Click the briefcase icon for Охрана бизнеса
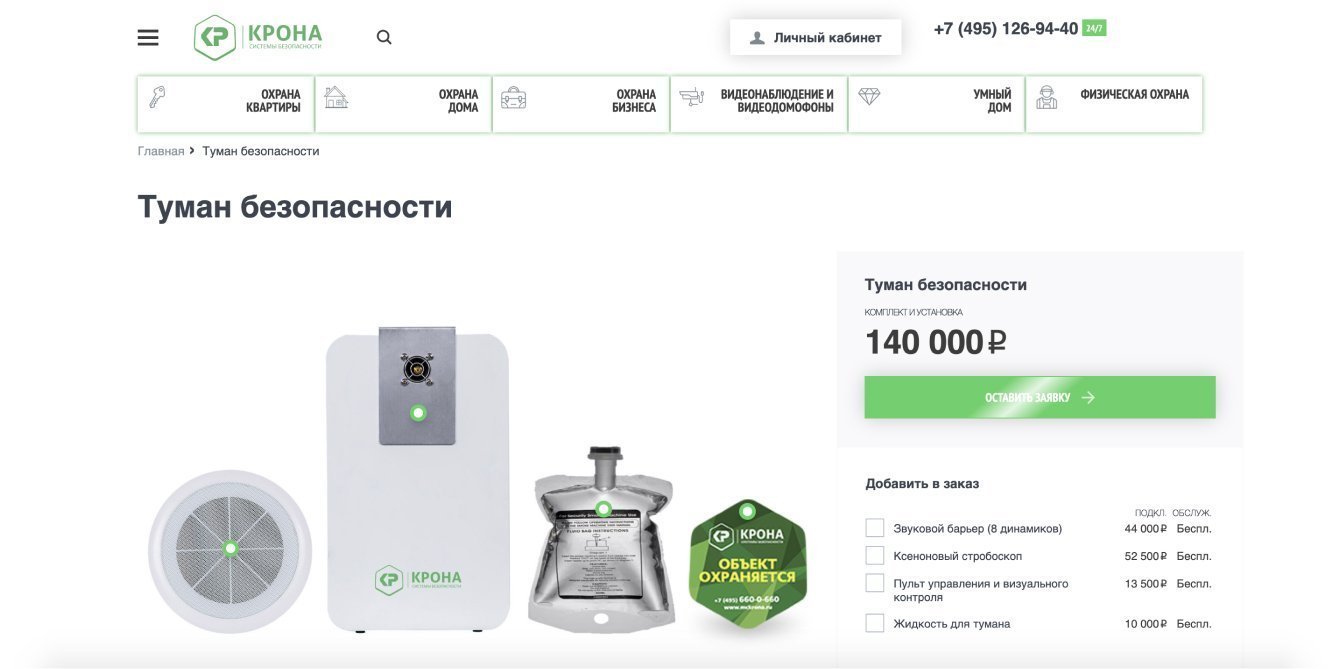1340x669 pixels. tap(513, 98)
